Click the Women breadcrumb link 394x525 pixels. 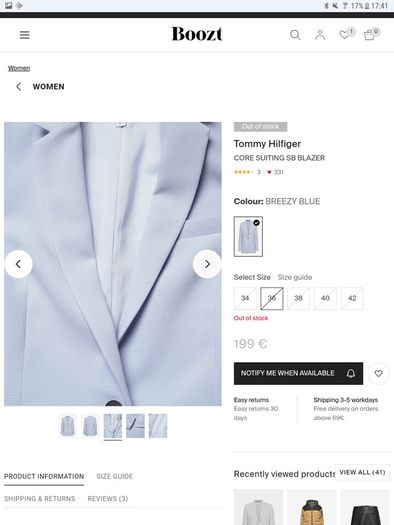[19, 68]
